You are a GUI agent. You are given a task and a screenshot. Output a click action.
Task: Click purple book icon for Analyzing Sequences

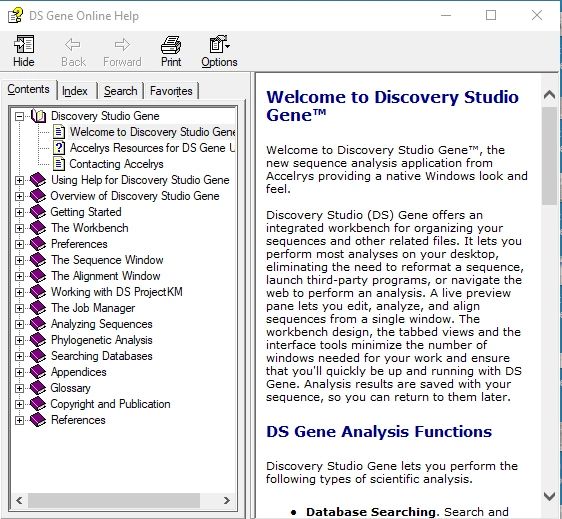[x=38, y=324]
